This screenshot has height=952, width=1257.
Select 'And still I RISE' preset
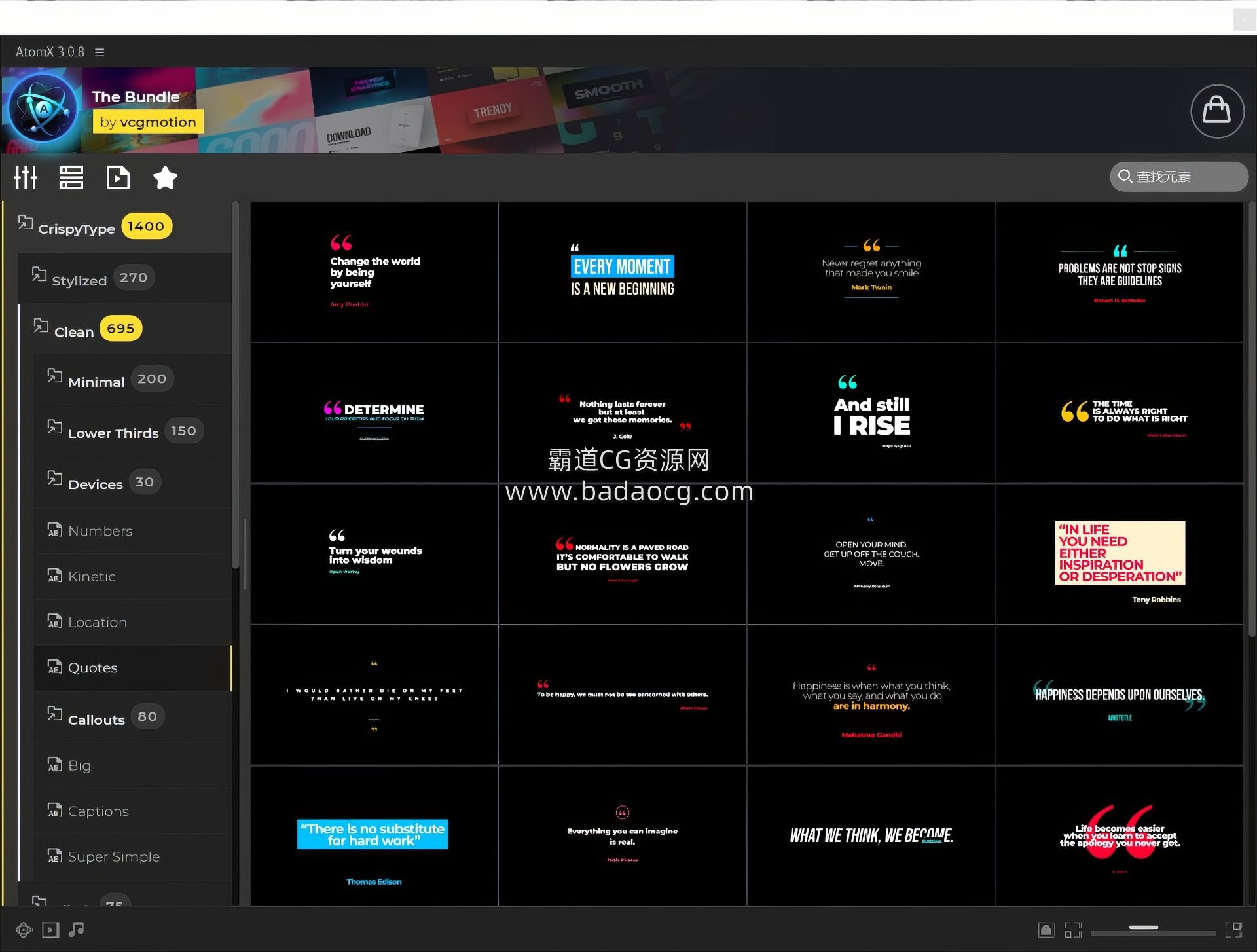pos(871,413)
